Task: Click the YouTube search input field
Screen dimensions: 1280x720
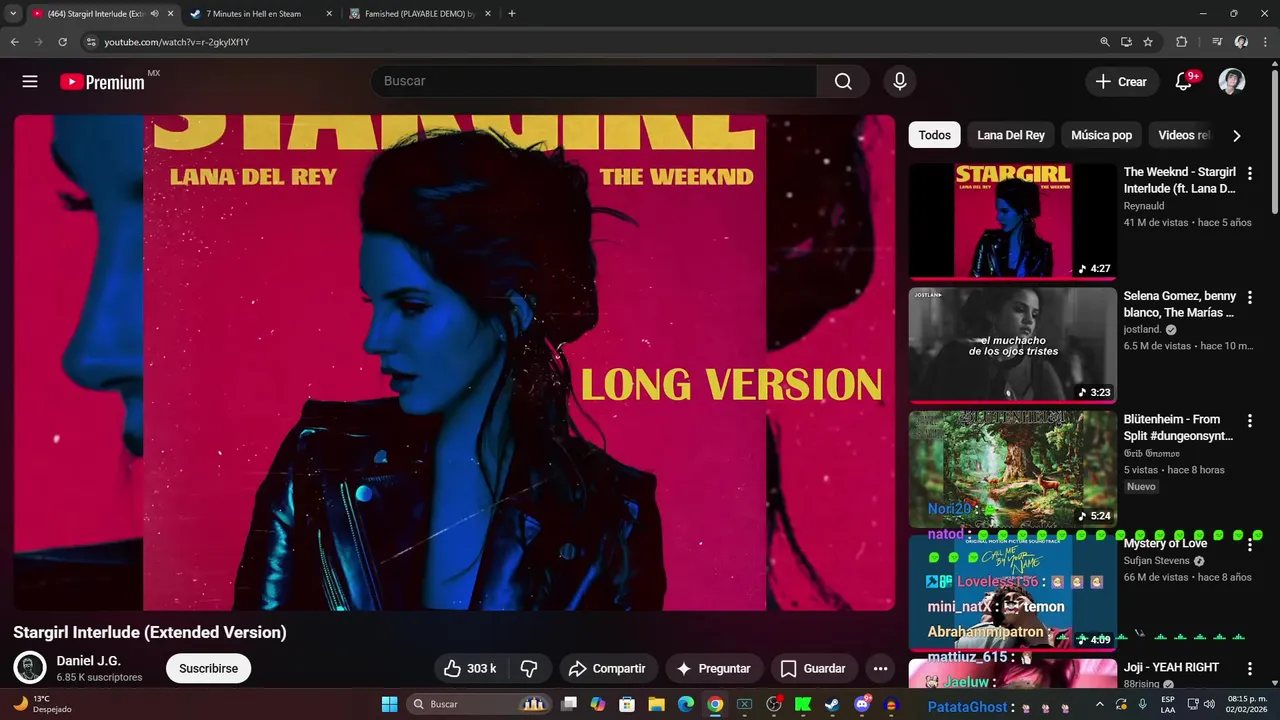Action: (594, 82)
